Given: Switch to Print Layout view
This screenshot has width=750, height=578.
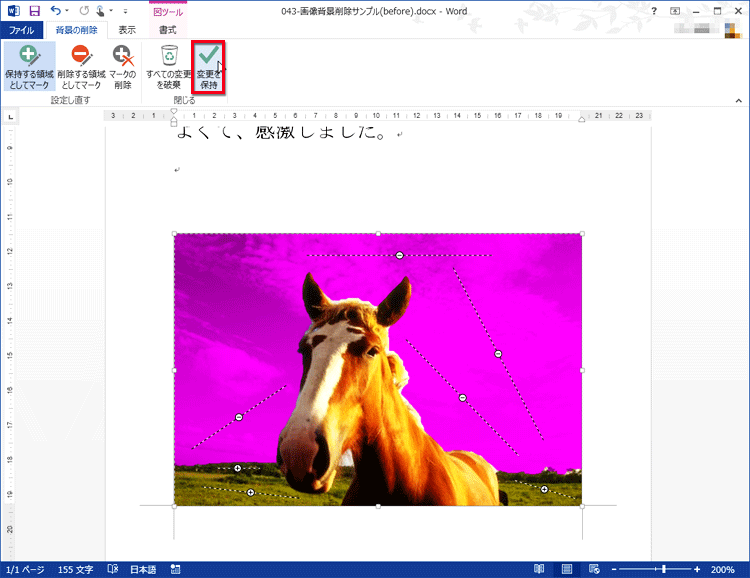Looking at the screenshot, I should (x=567, y=569).
